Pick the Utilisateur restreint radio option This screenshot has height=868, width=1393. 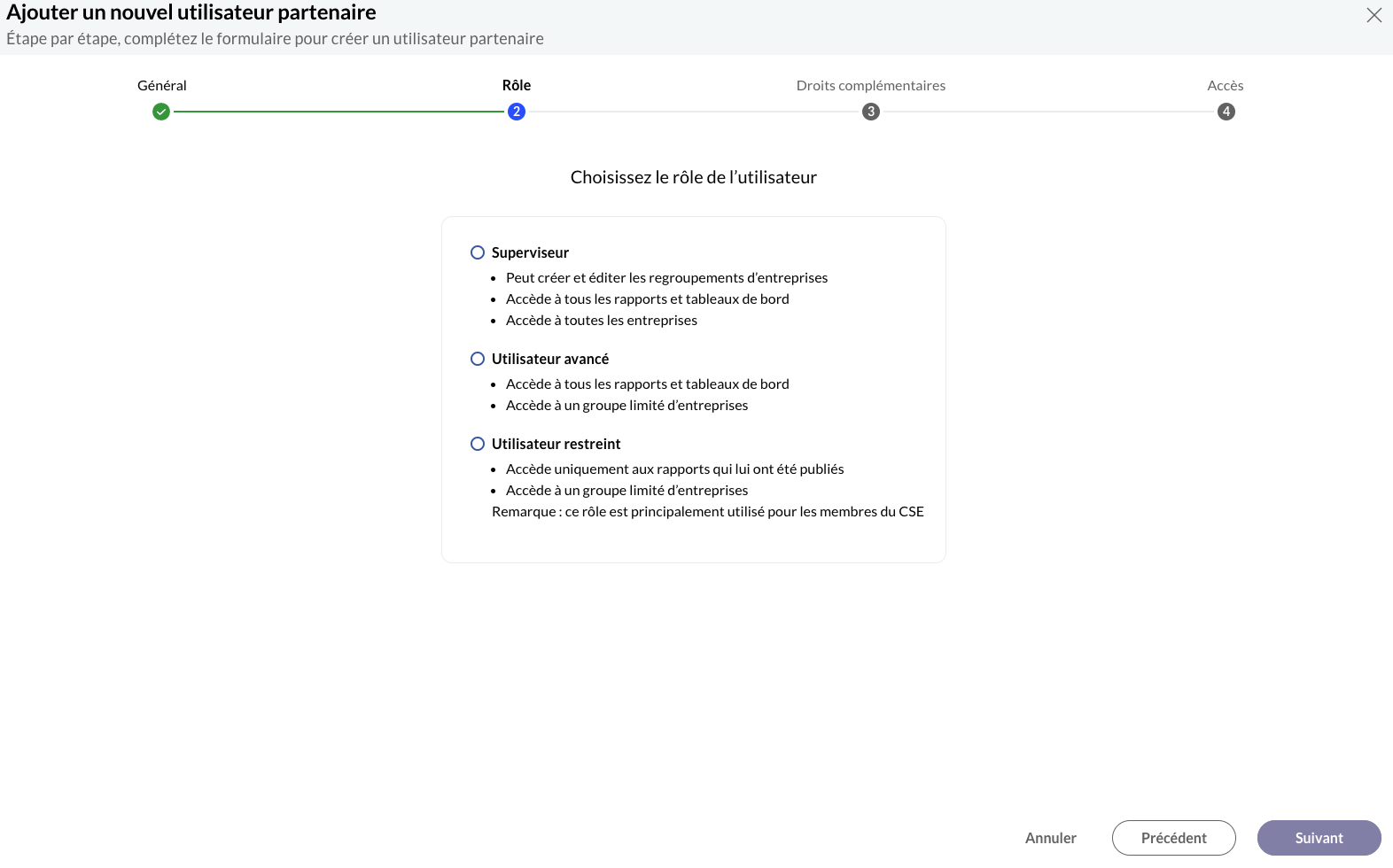click(x=478, y=444)
